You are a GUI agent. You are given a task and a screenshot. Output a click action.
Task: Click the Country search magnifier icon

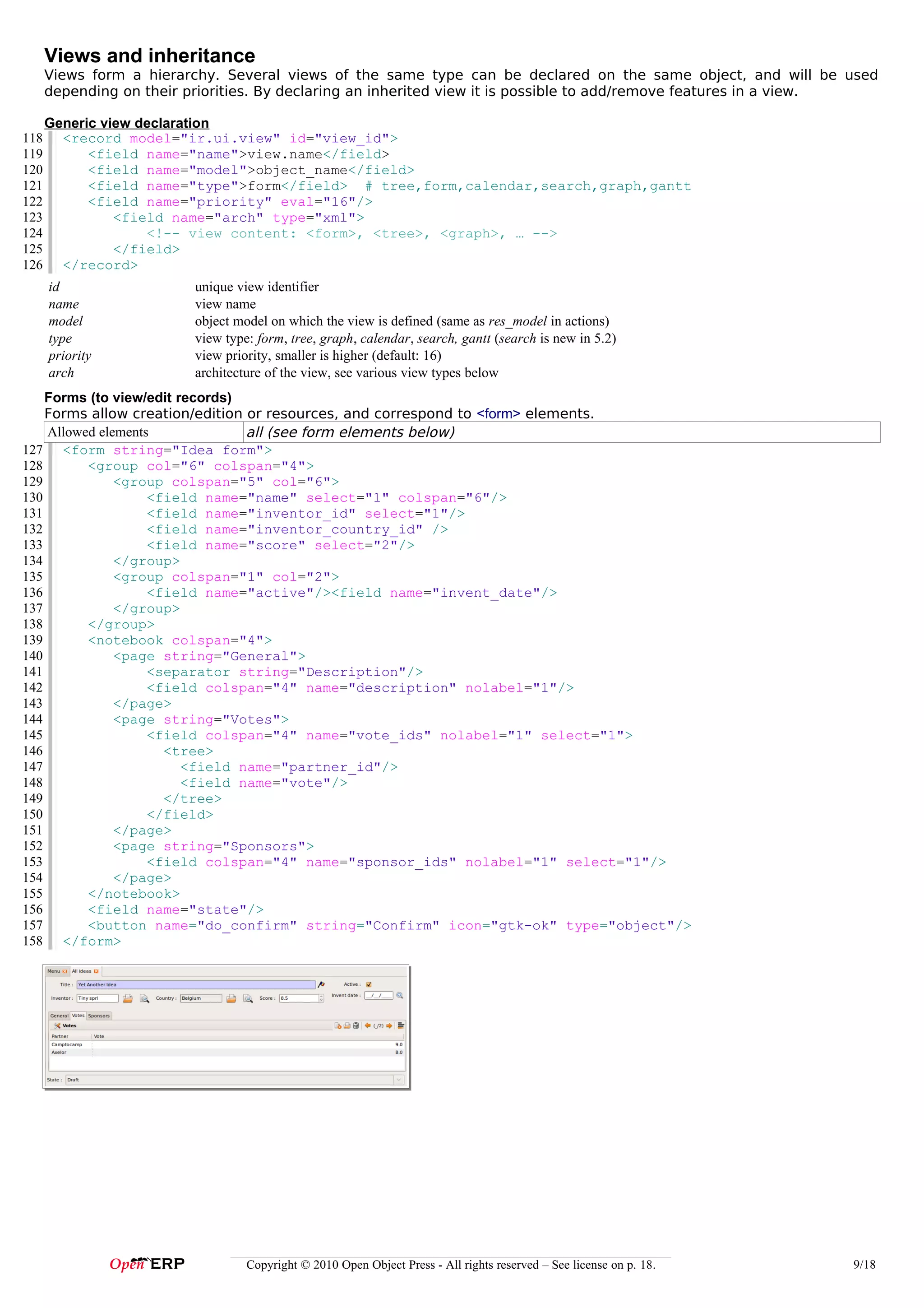pyautogui.click(x=248, y=999)
